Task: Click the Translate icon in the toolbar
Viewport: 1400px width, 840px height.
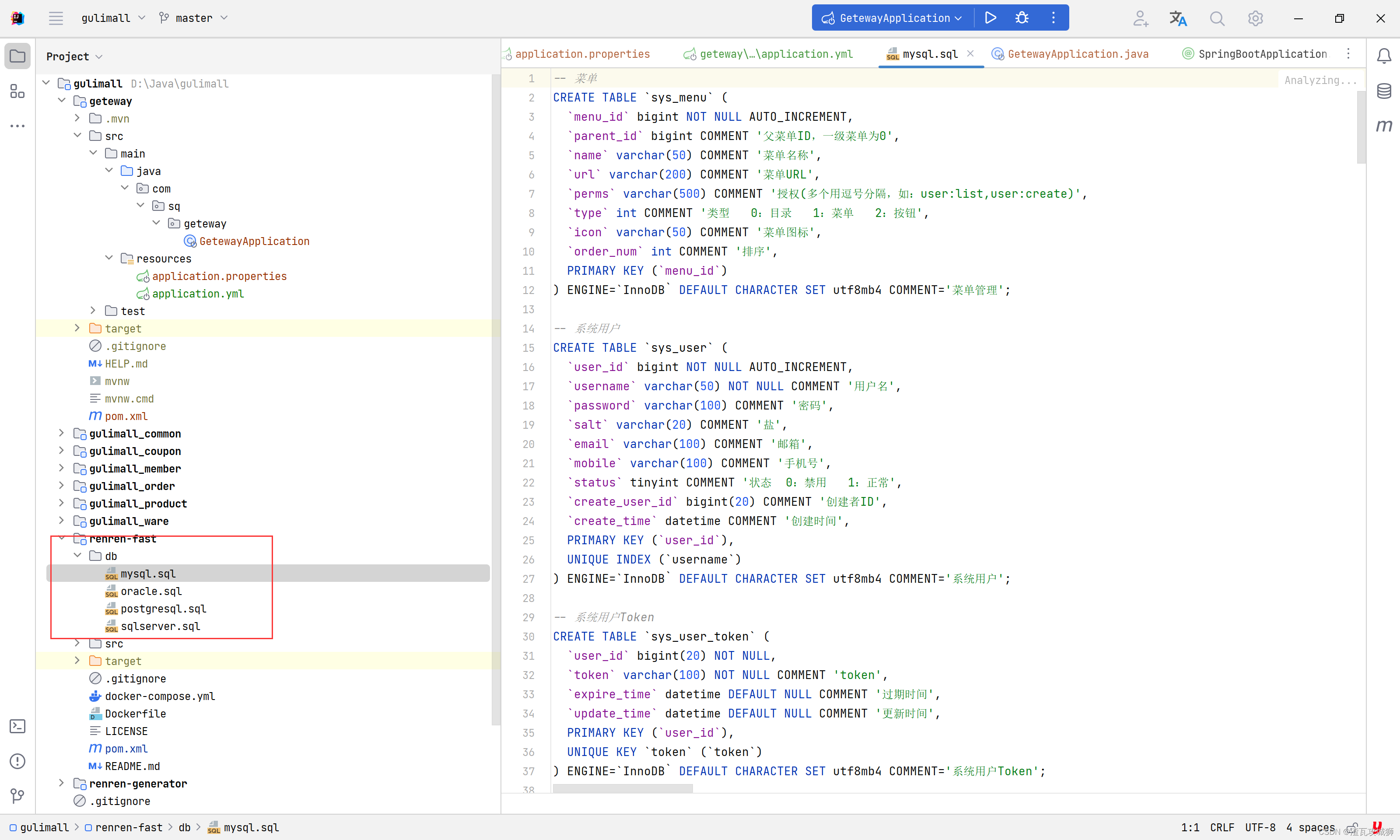Action: (1178, 18)
